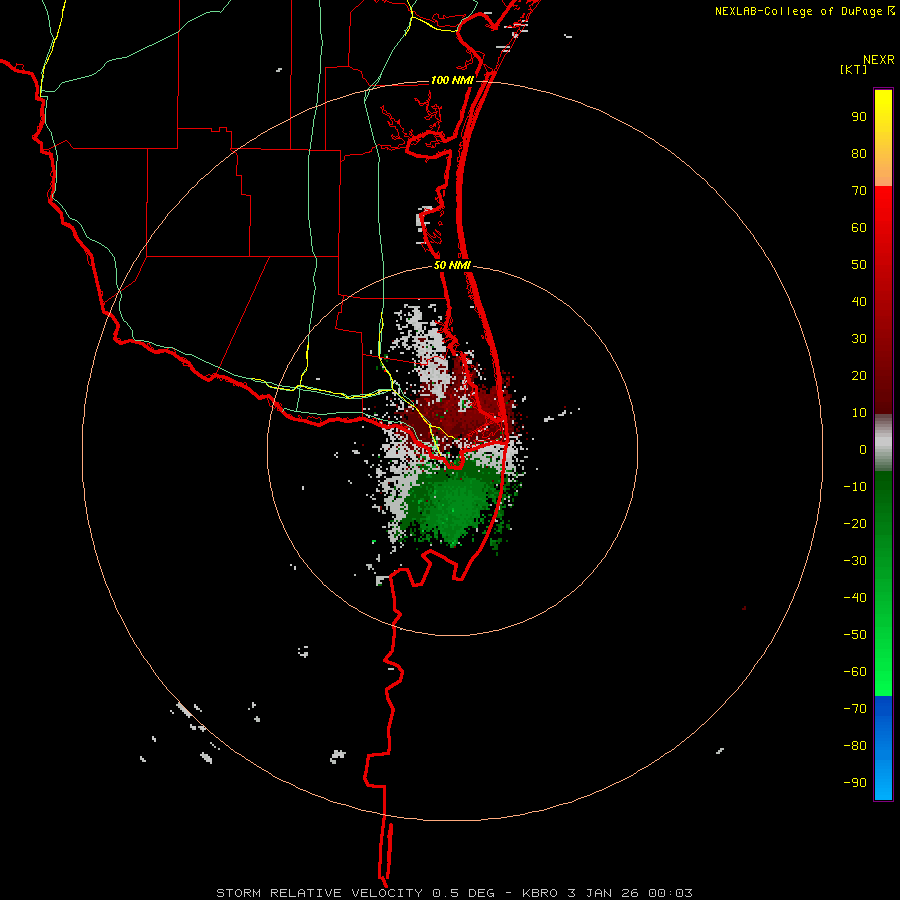
Task: Click the NEXLAB-College of DuPage watermark text
Action: point(805,11)
